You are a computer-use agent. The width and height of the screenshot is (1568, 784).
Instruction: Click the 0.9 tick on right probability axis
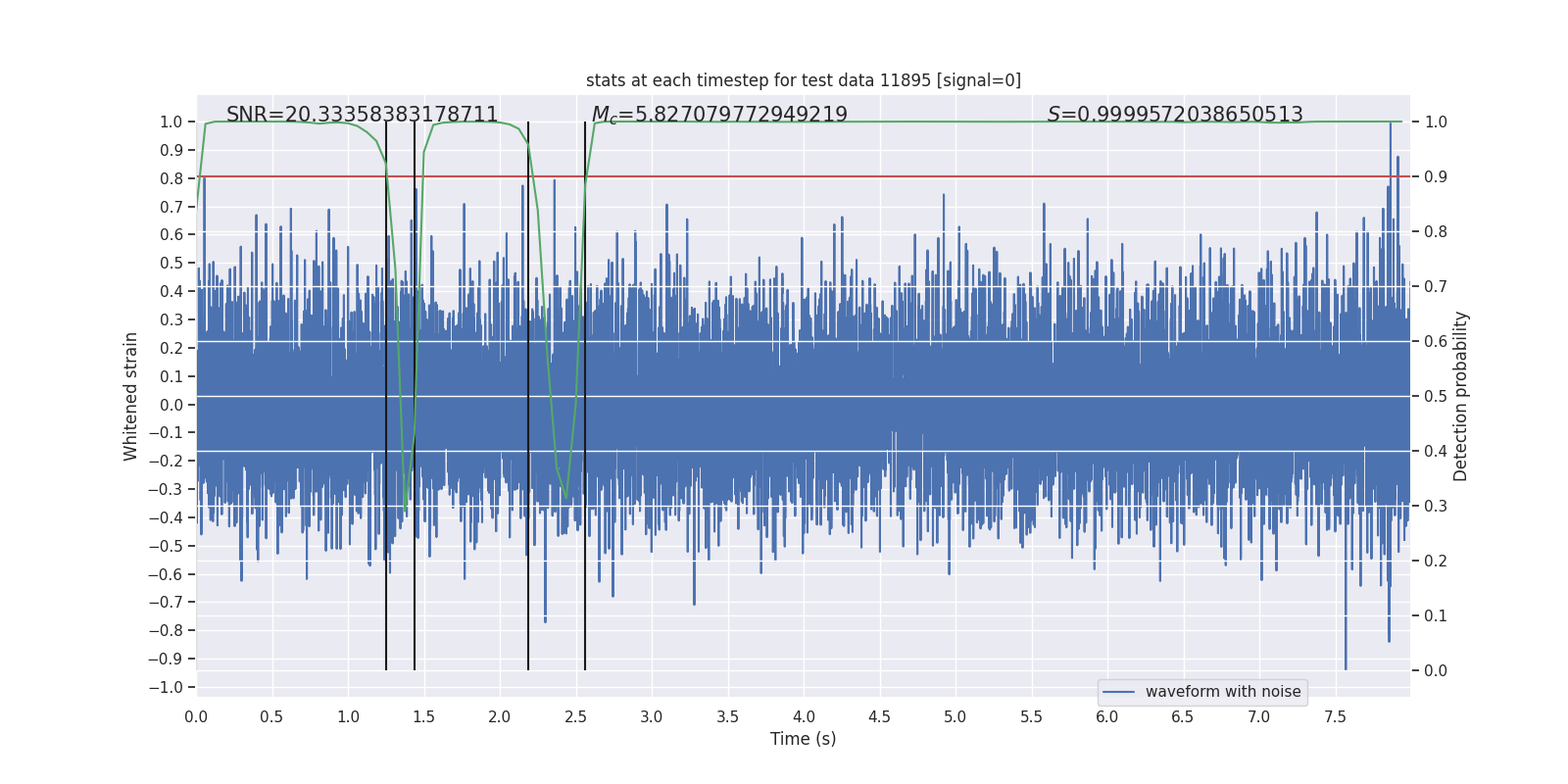(x=1436, y=176)
